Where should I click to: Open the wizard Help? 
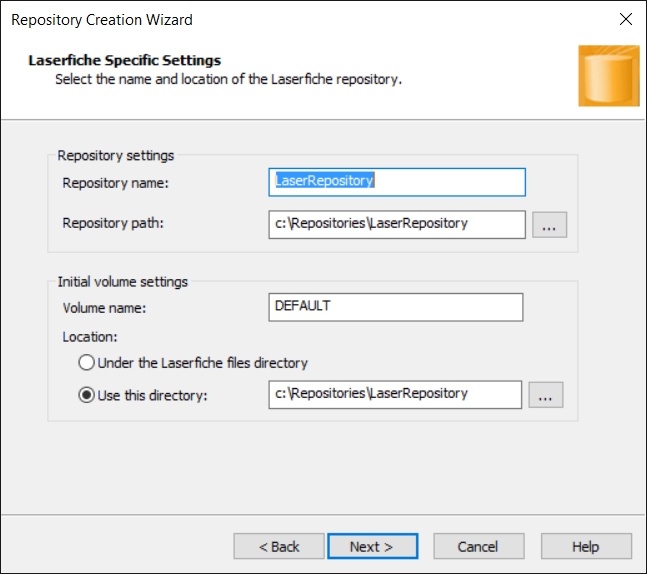[586, 546]
